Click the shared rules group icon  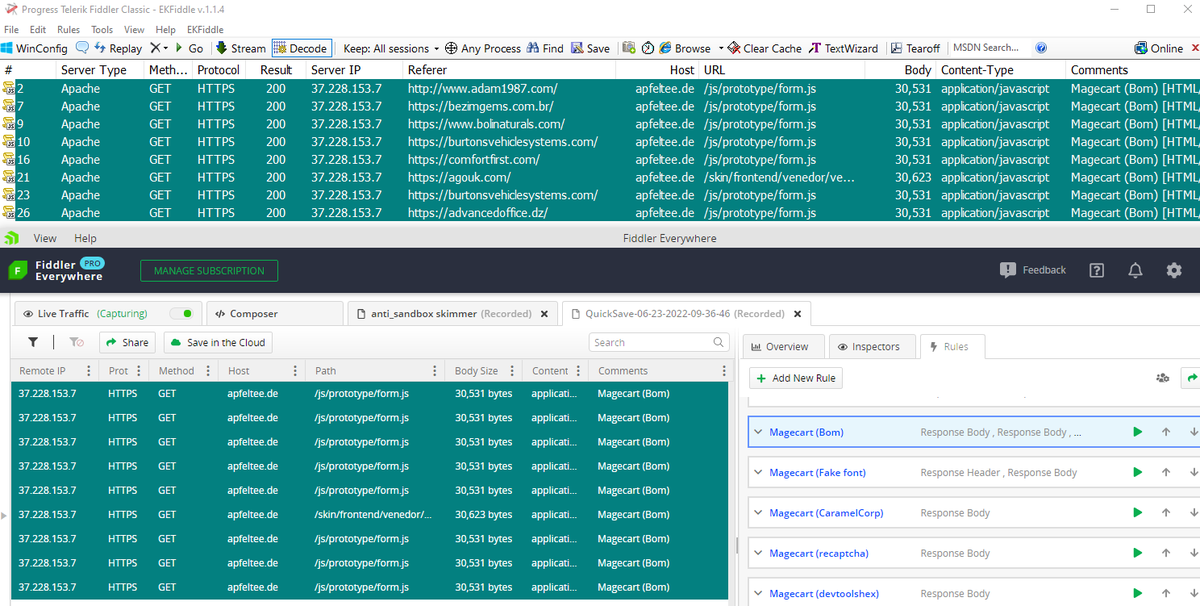click(x=1162, y=378)
